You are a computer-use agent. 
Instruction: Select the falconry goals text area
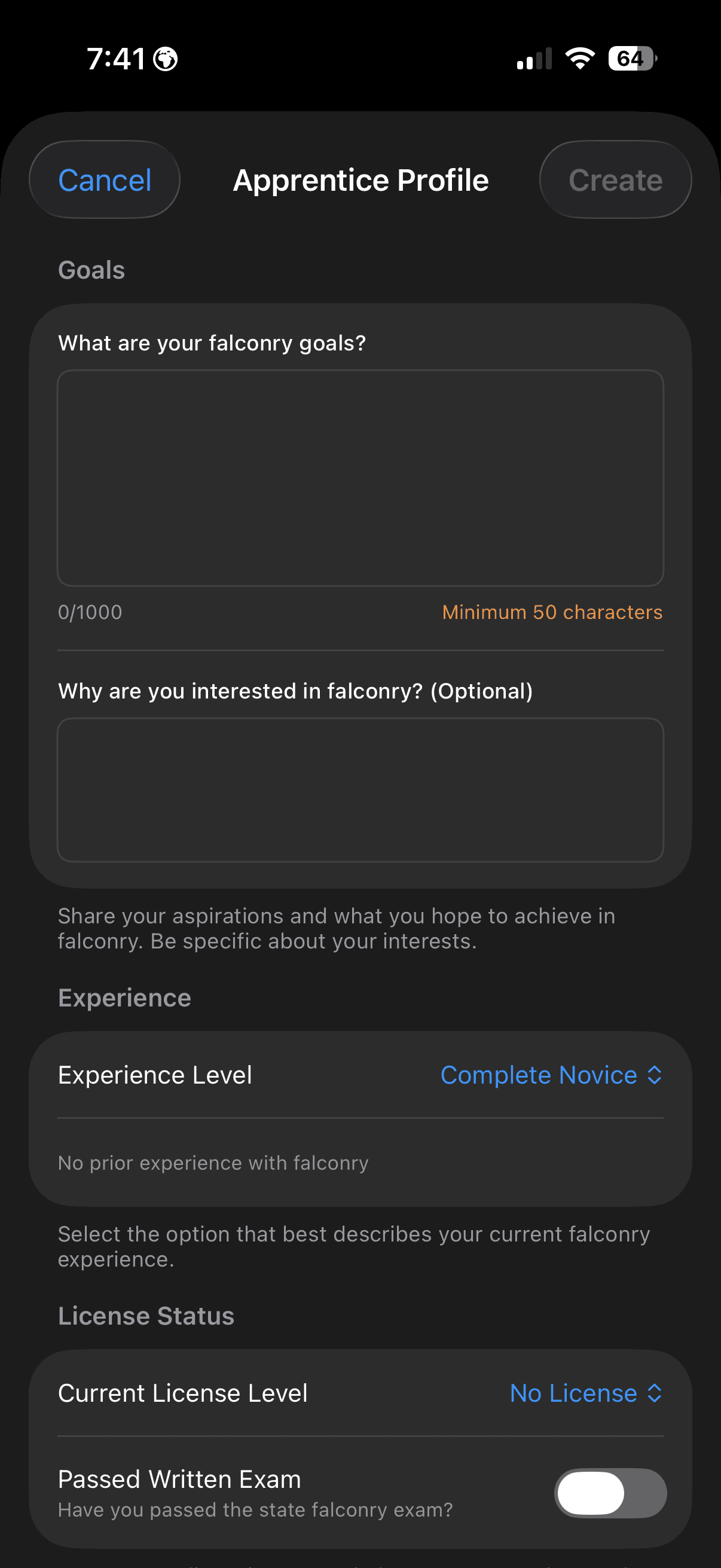point(360,479)
